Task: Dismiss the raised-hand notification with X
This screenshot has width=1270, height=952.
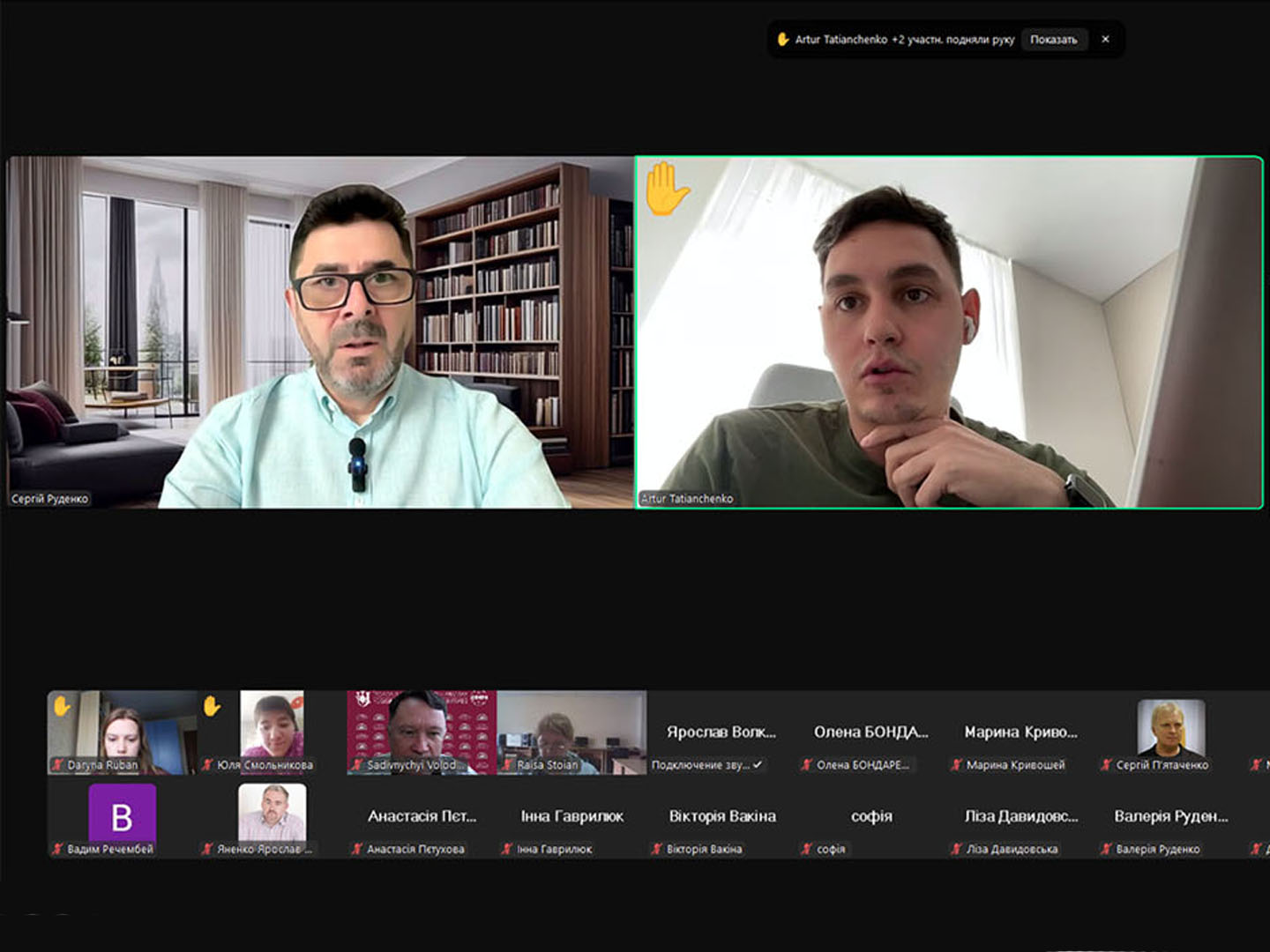Action: point(1105,40)
